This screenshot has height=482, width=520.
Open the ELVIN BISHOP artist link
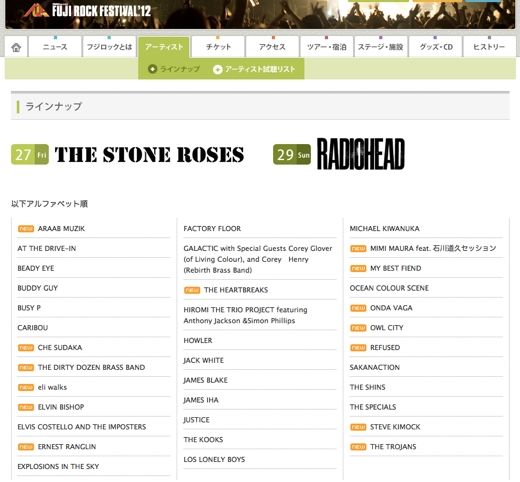coord(61,407)
